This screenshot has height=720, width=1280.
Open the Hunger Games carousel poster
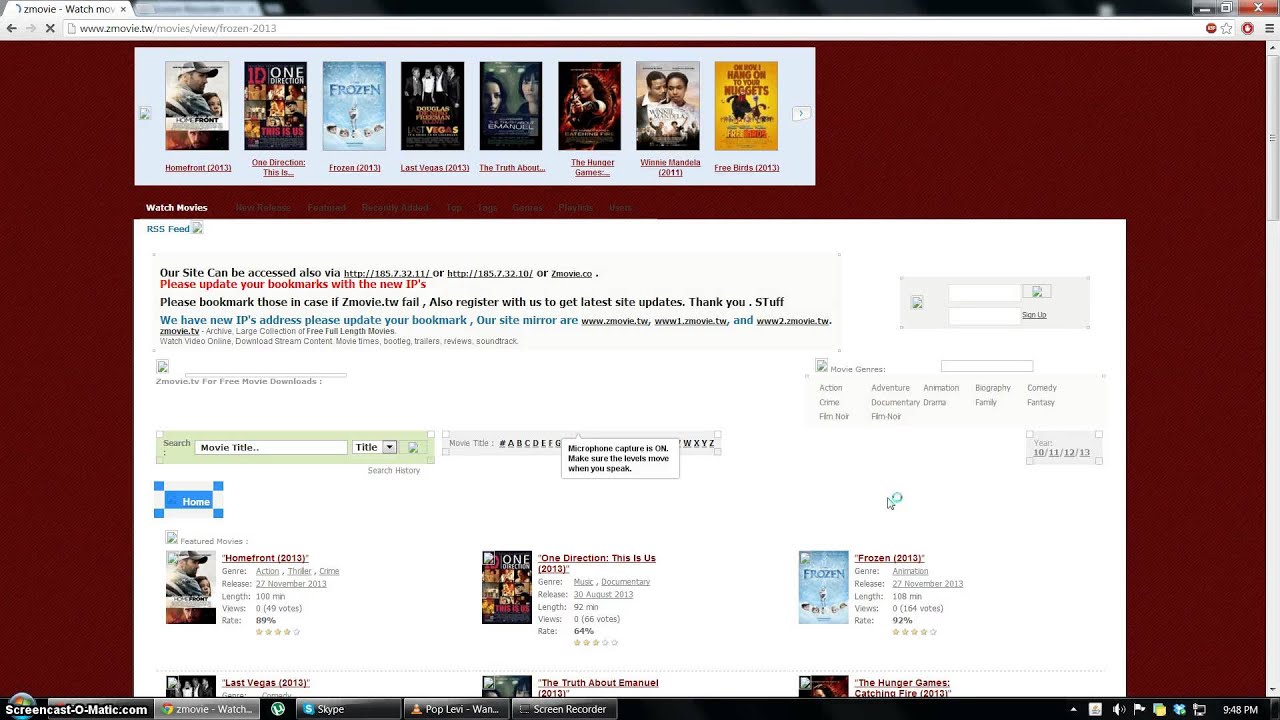590,106
